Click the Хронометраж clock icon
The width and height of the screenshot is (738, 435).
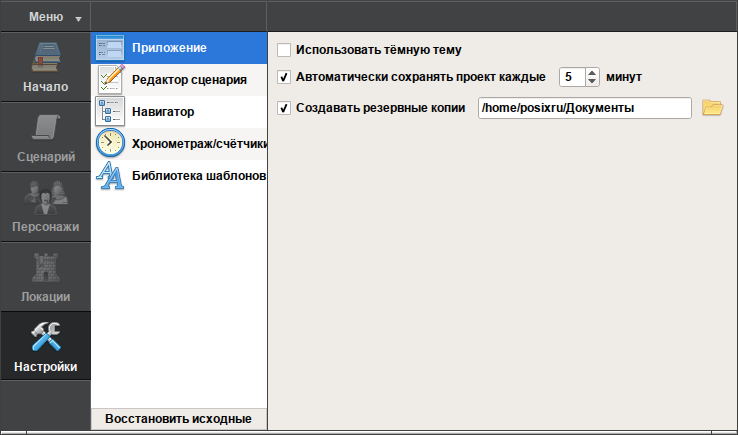click(x=110, y=143)
